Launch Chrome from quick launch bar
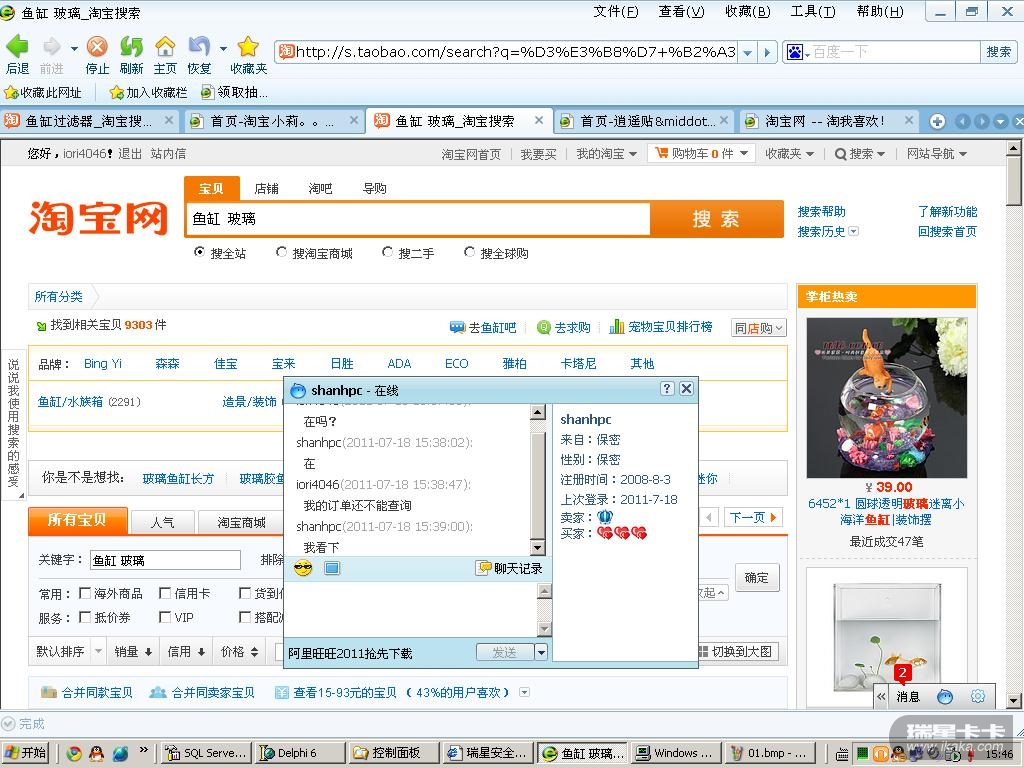 click(74, 753)
